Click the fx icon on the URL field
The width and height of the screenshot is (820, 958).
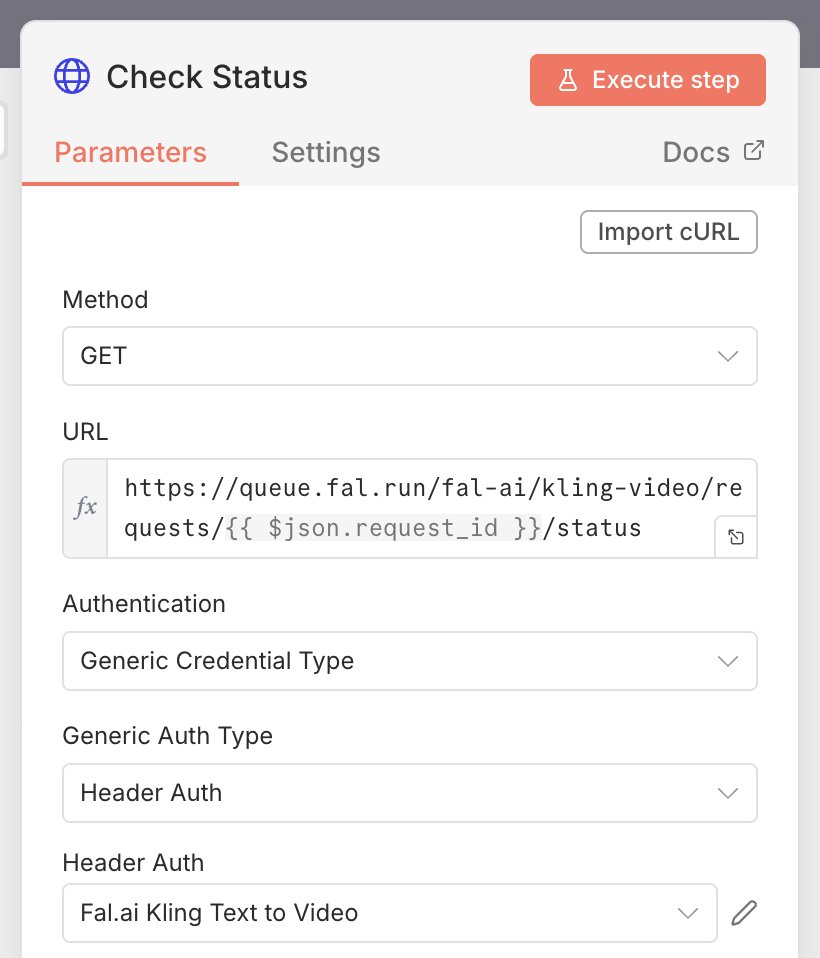tap(85, 507)
